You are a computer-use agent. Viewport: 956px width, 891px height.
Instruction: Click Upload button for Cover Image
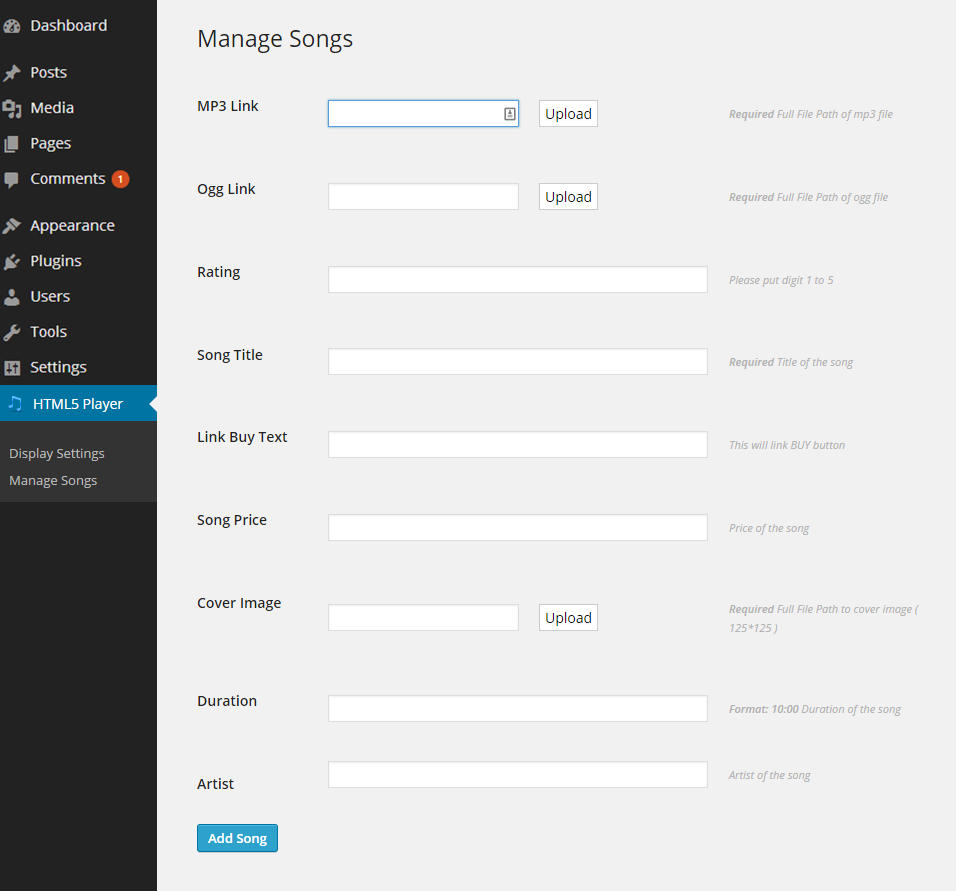(x=568, y=618)
